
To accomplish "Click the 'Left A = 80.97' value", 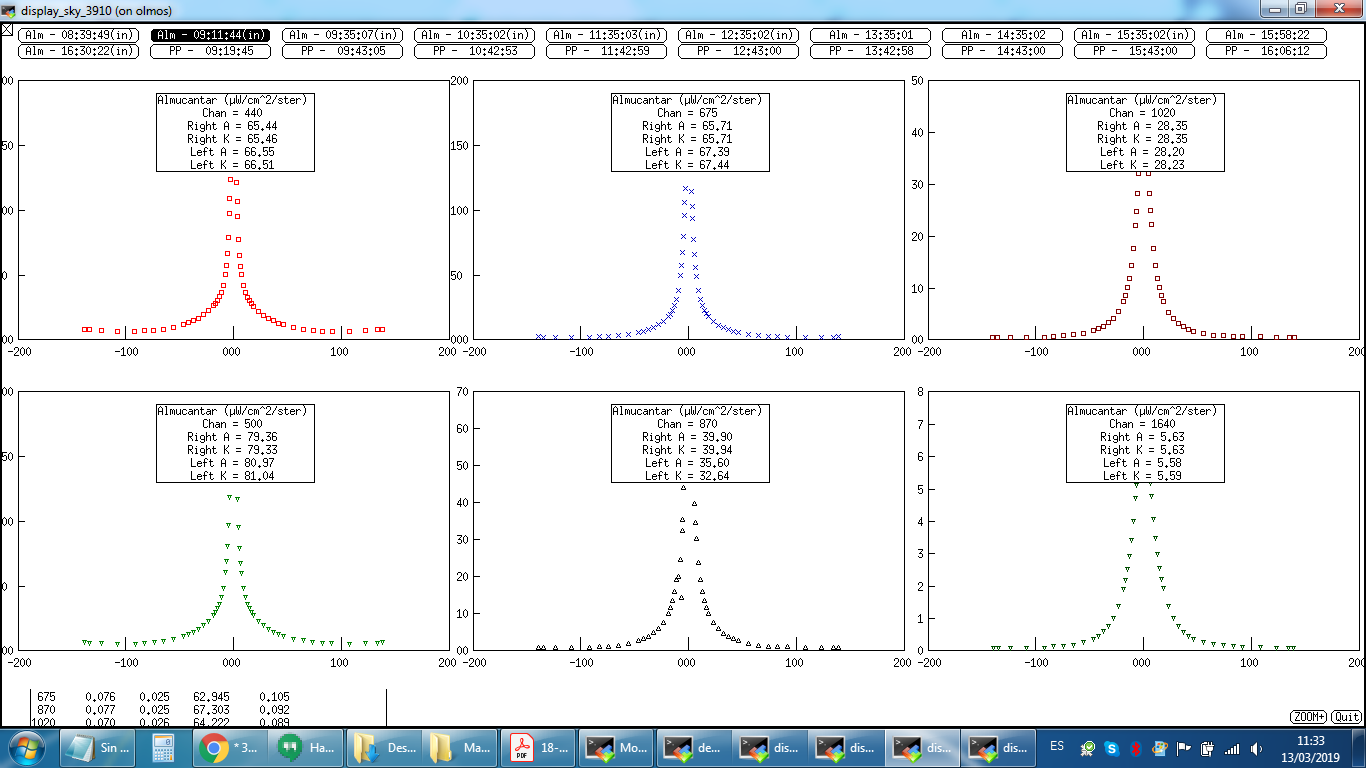I will (x=232, y=463).
